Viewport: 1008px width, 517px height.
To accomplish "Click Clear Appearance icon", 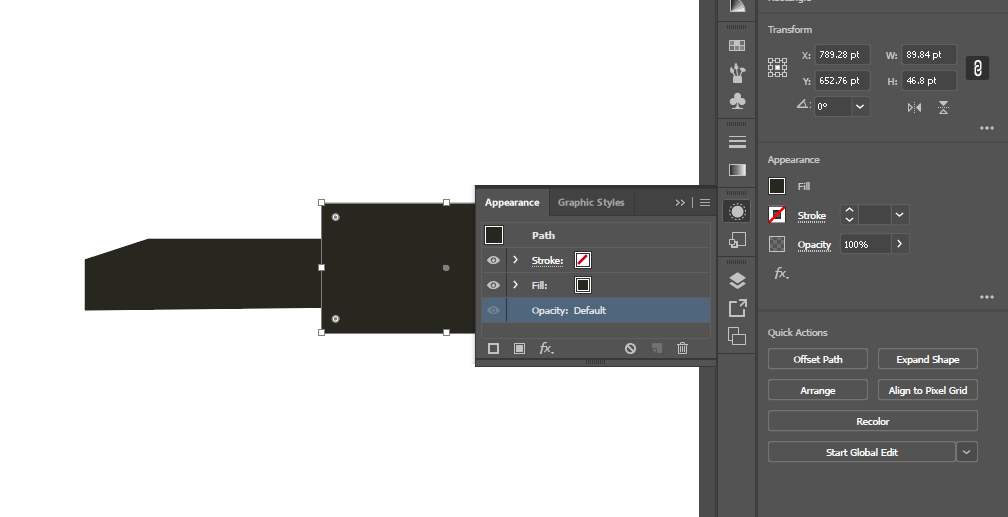I will point(630,348).
